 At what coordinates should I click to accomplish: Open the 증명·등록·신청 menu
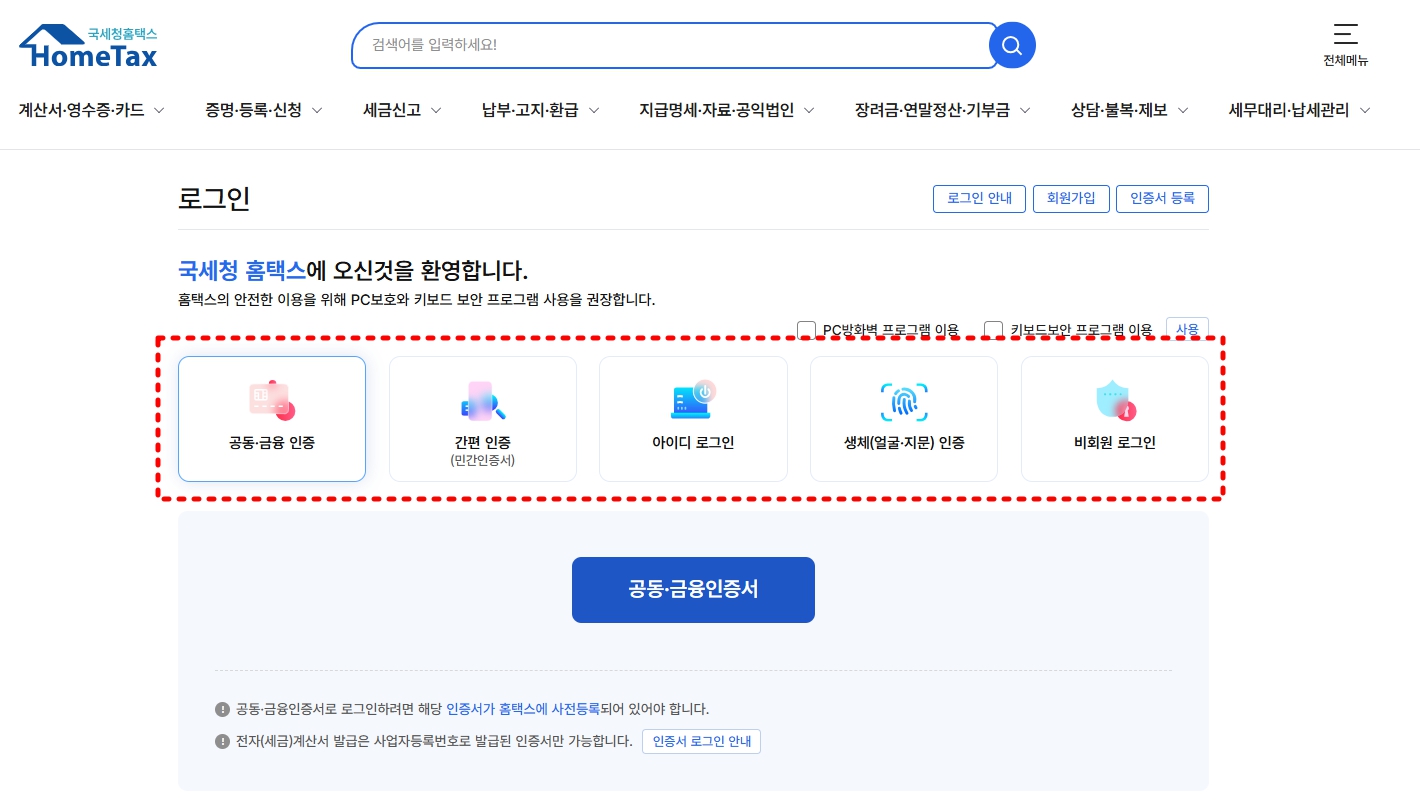254,110
